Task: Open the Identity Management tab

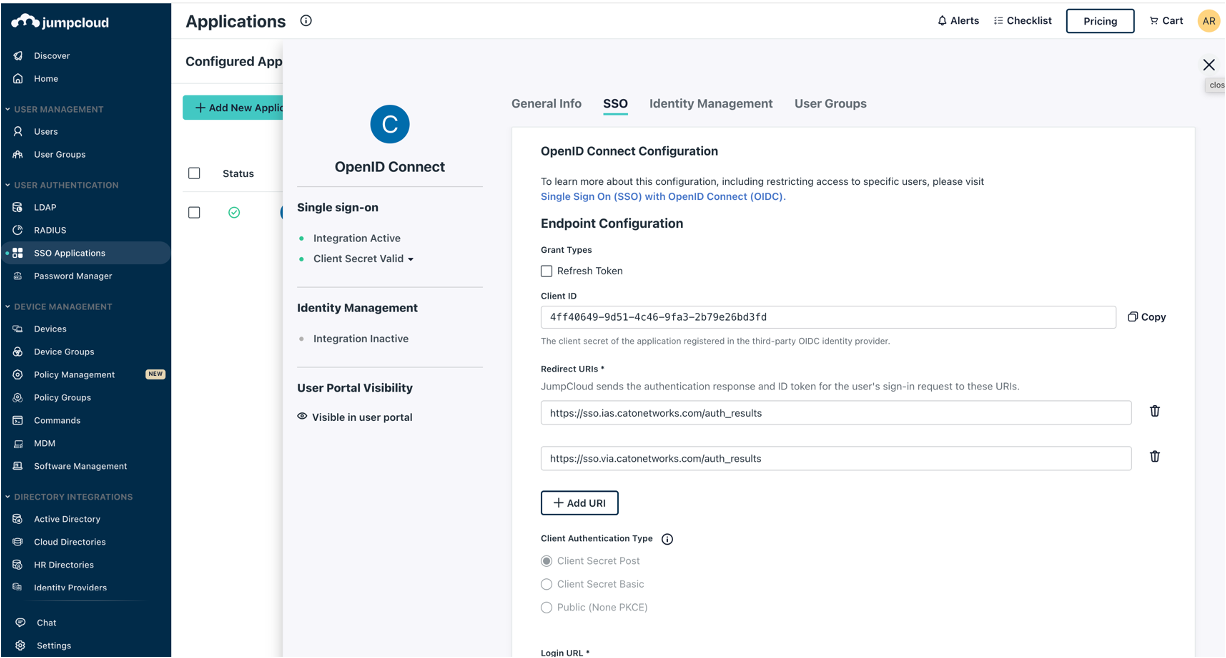Action: 710,103
